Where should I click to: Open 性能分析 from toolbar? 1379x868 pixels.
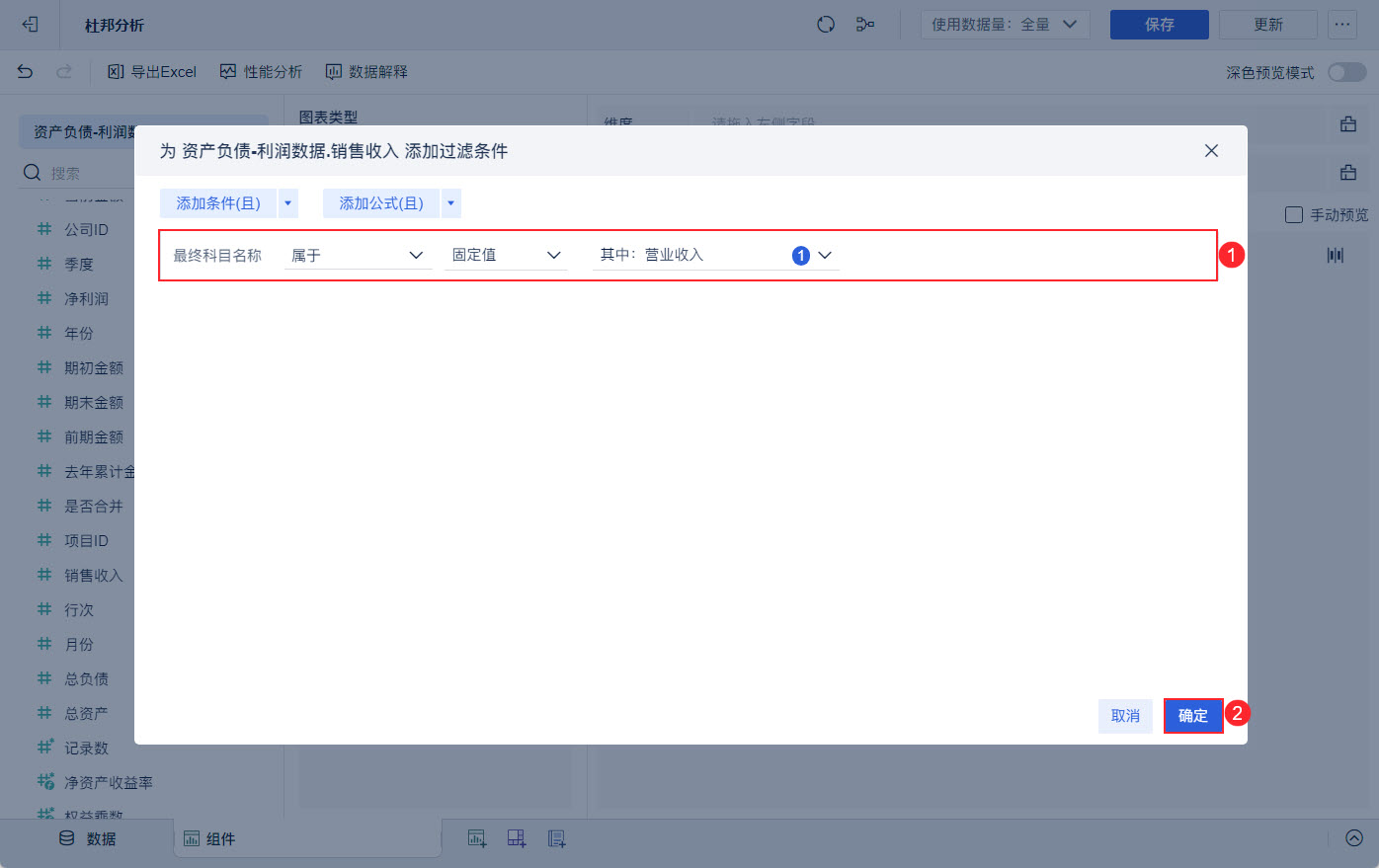261,71
